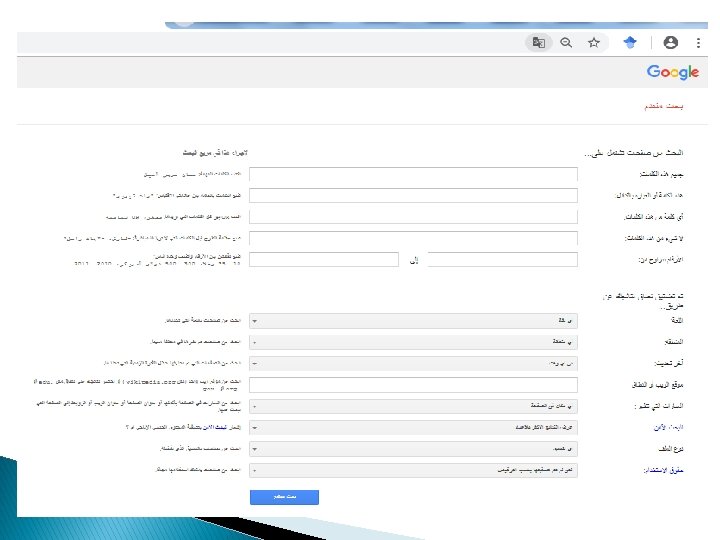Click the numbers range ending value field
This screenshot has width=720, height=540.
(324, 259)
